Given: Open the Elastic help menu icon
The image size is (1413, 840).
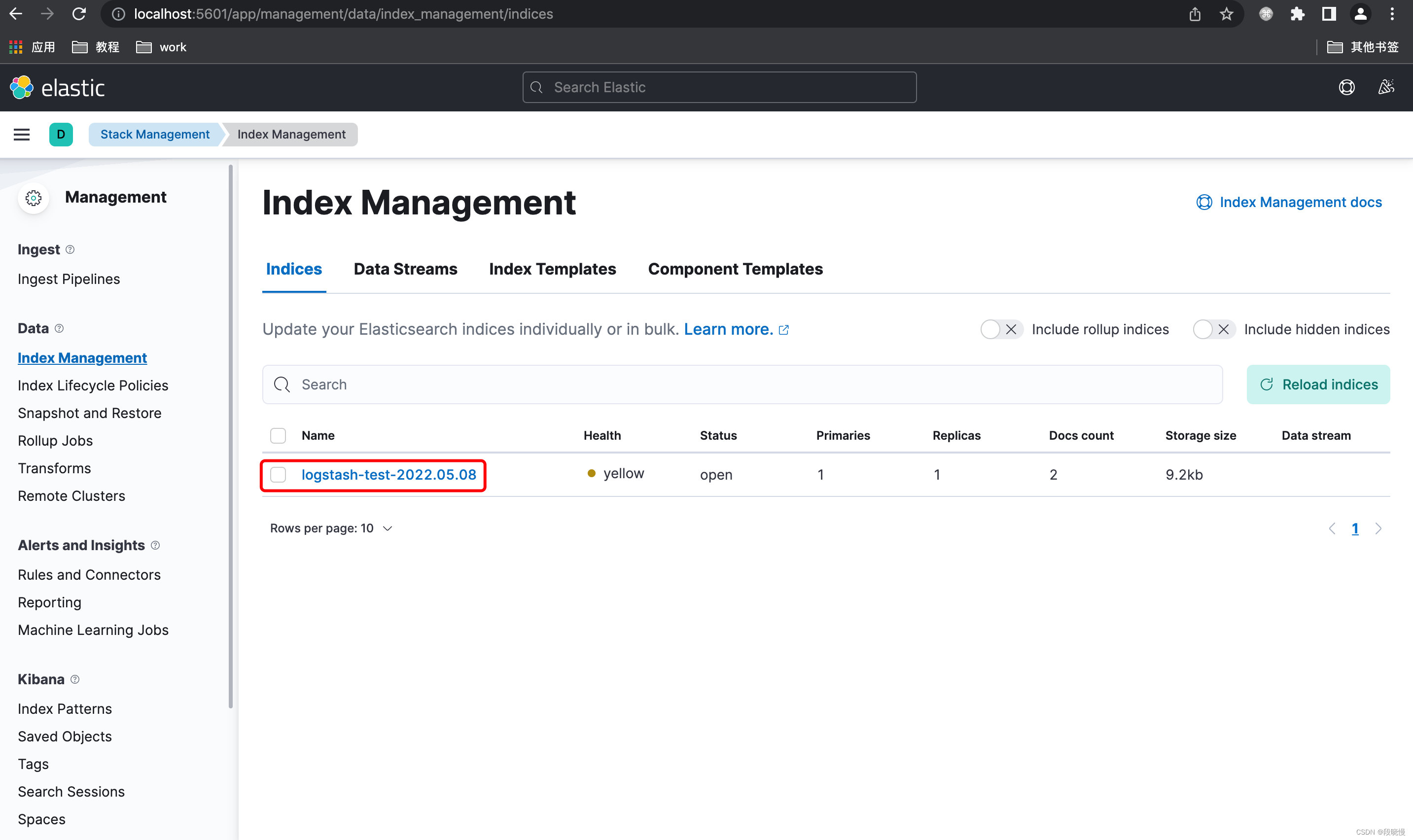Looking at the screenshot, I should 1347,87.
